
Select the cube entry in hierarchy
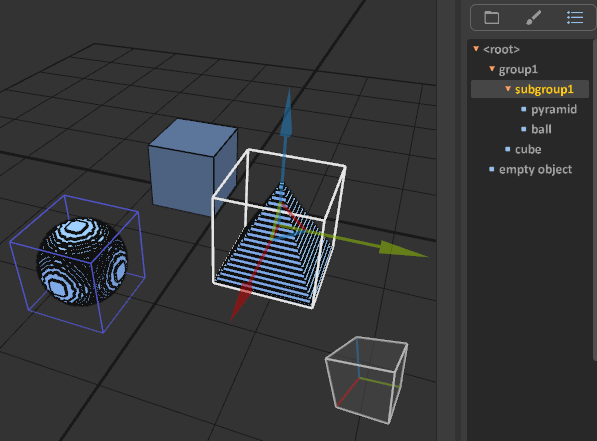coord(528,149)
